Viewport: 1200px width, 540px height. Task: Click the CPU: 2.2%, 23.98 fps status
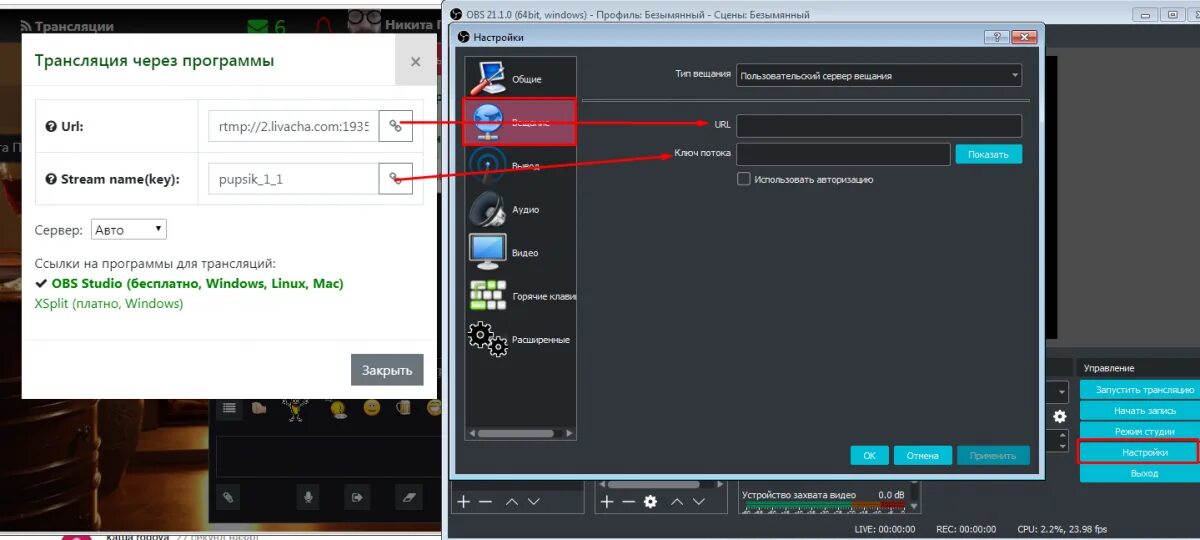click(x=1062, y=529)
